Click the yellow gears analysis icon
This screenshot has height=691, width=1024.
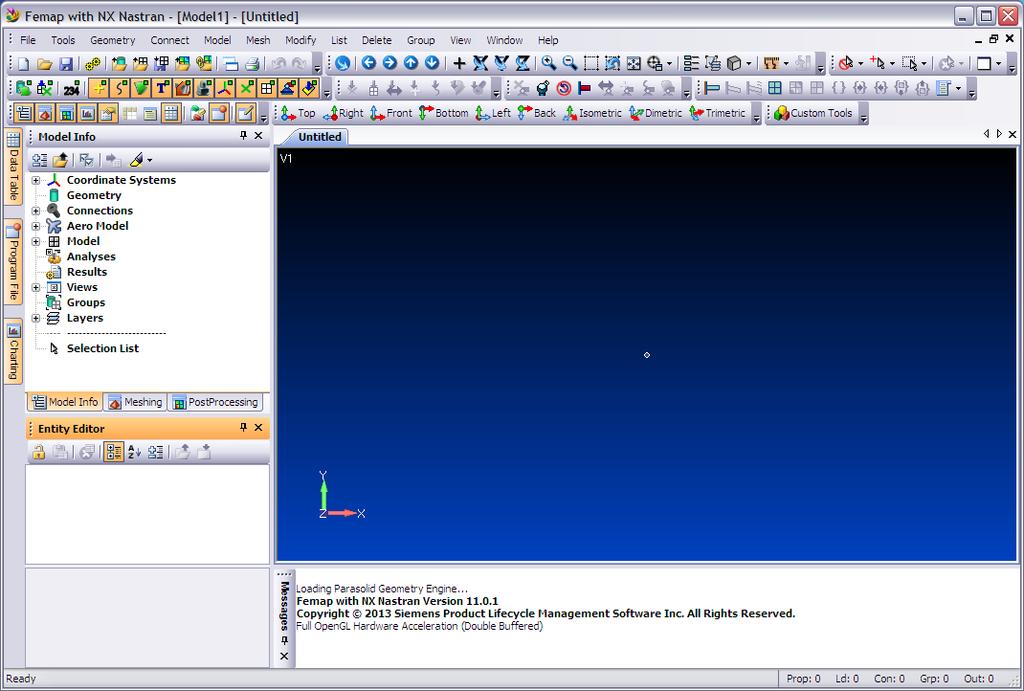click(93, 63)
